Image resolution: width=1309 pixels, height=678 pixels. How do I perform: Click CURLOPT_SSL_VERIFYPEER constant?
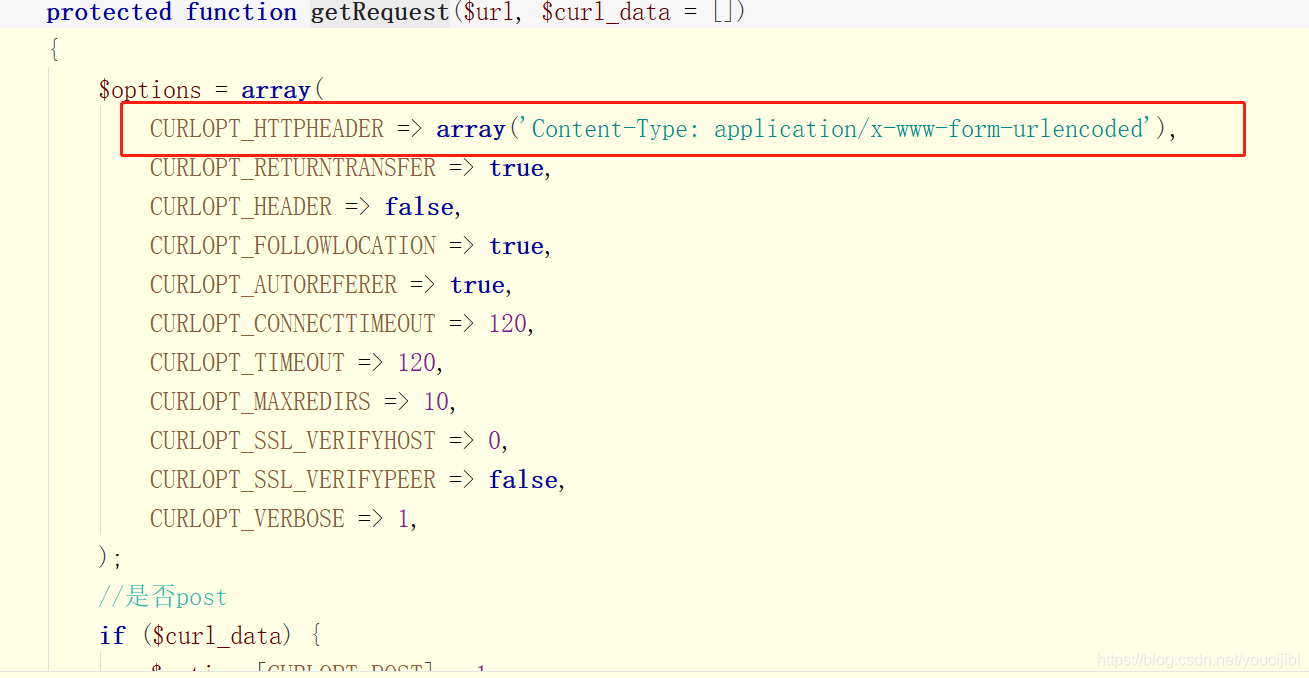point(293,480)
